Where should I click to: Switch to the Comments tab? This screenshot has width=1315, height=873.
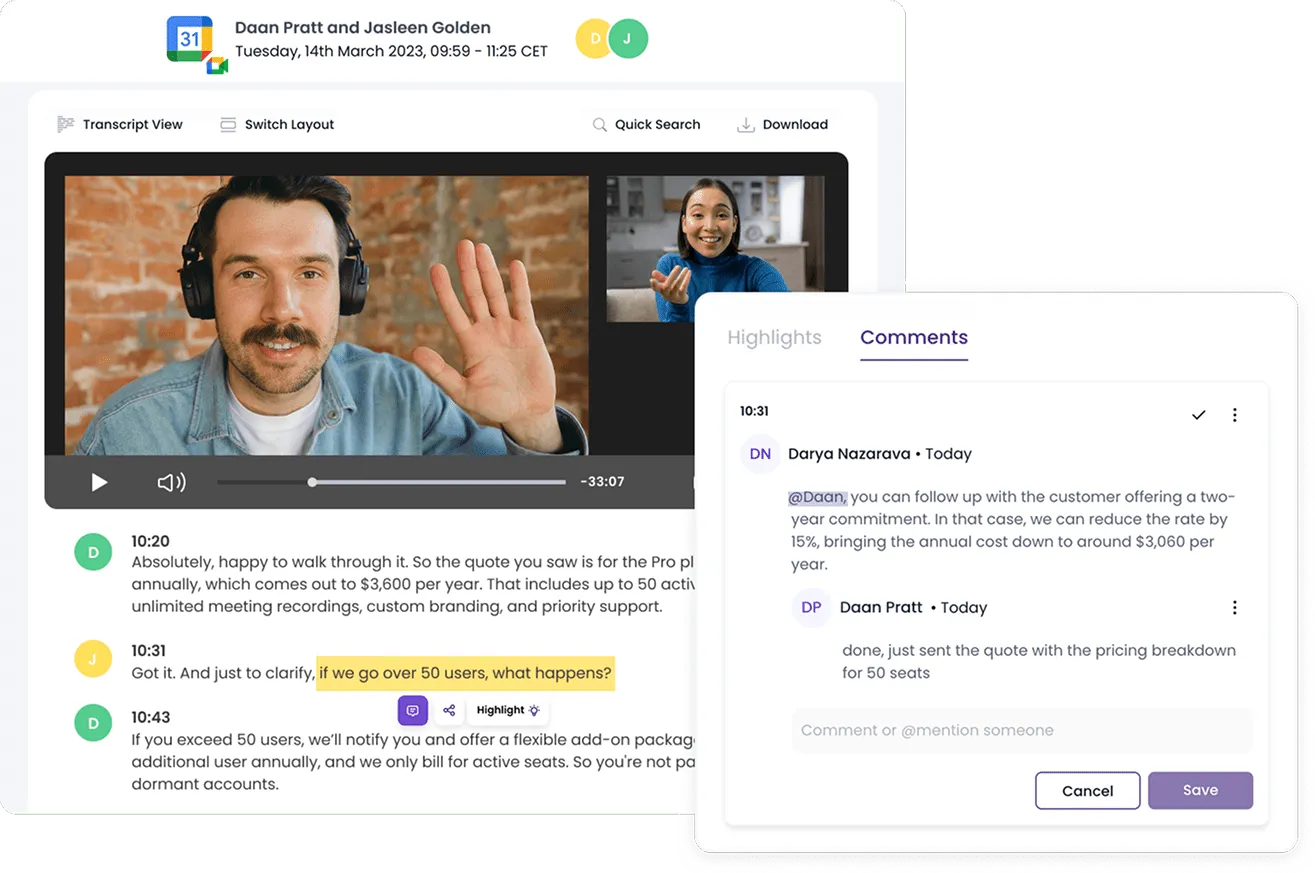coord(914,338)
